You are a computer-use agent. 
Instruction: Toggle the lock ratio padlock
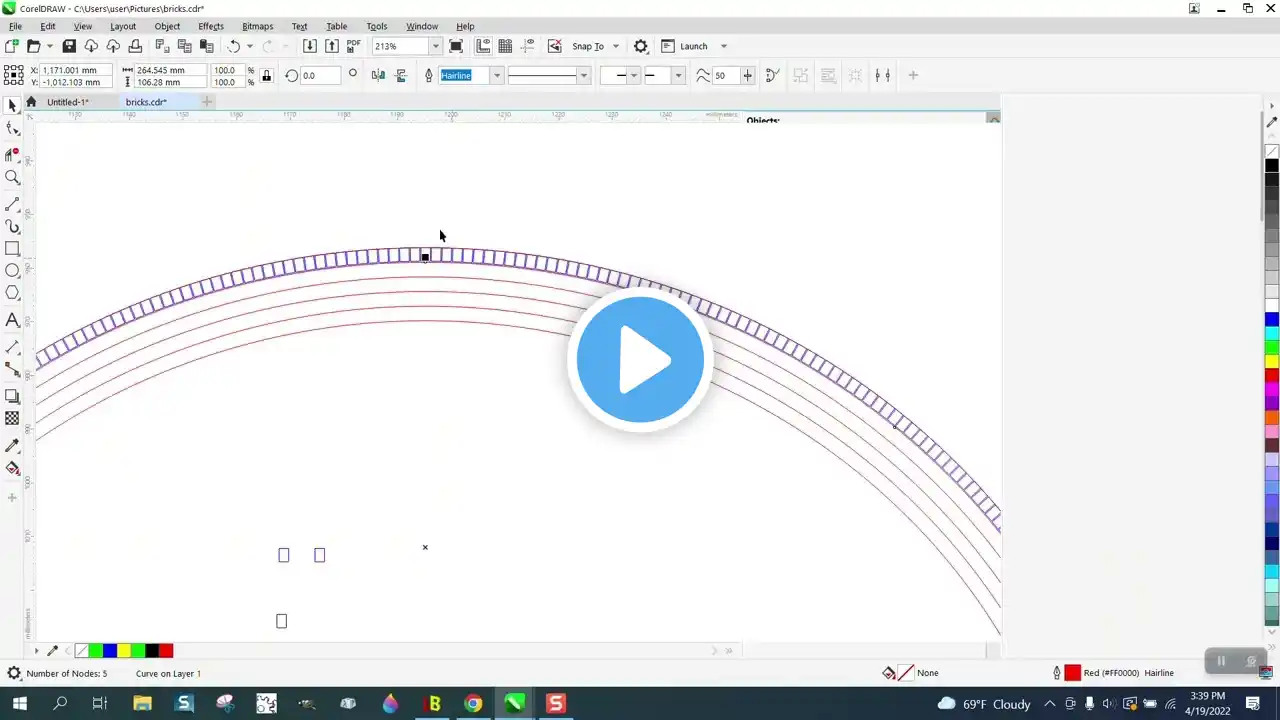[x=266, y=75]
